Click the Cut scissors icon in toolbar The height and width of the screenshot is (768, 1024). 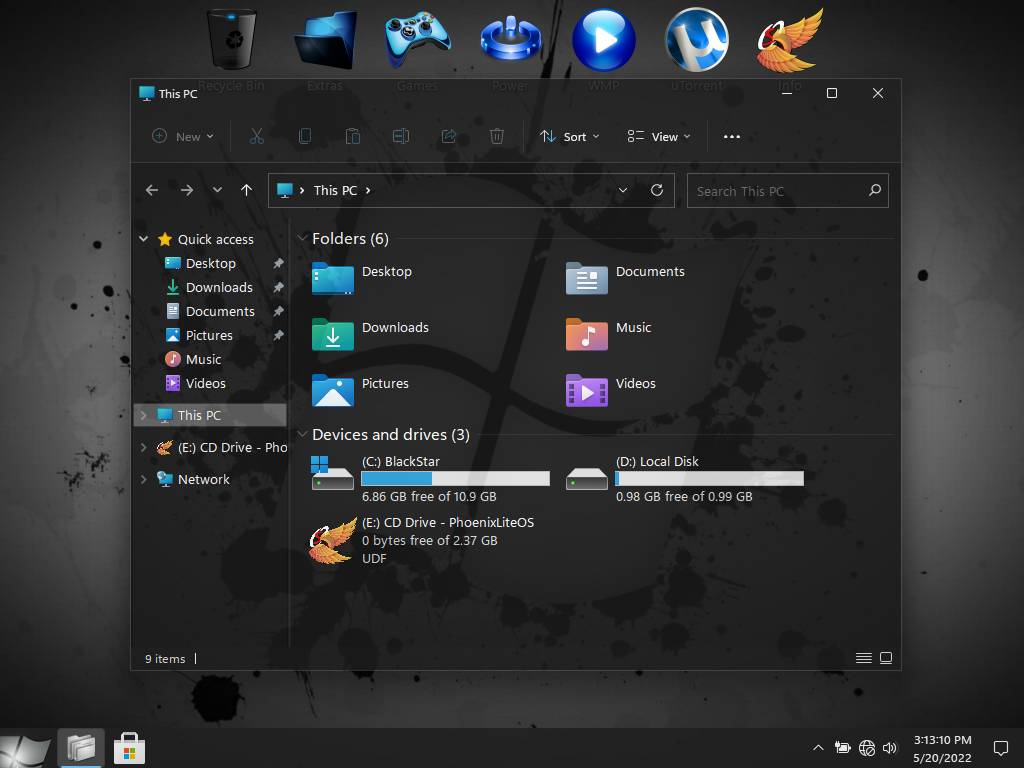tap(257, 136)
